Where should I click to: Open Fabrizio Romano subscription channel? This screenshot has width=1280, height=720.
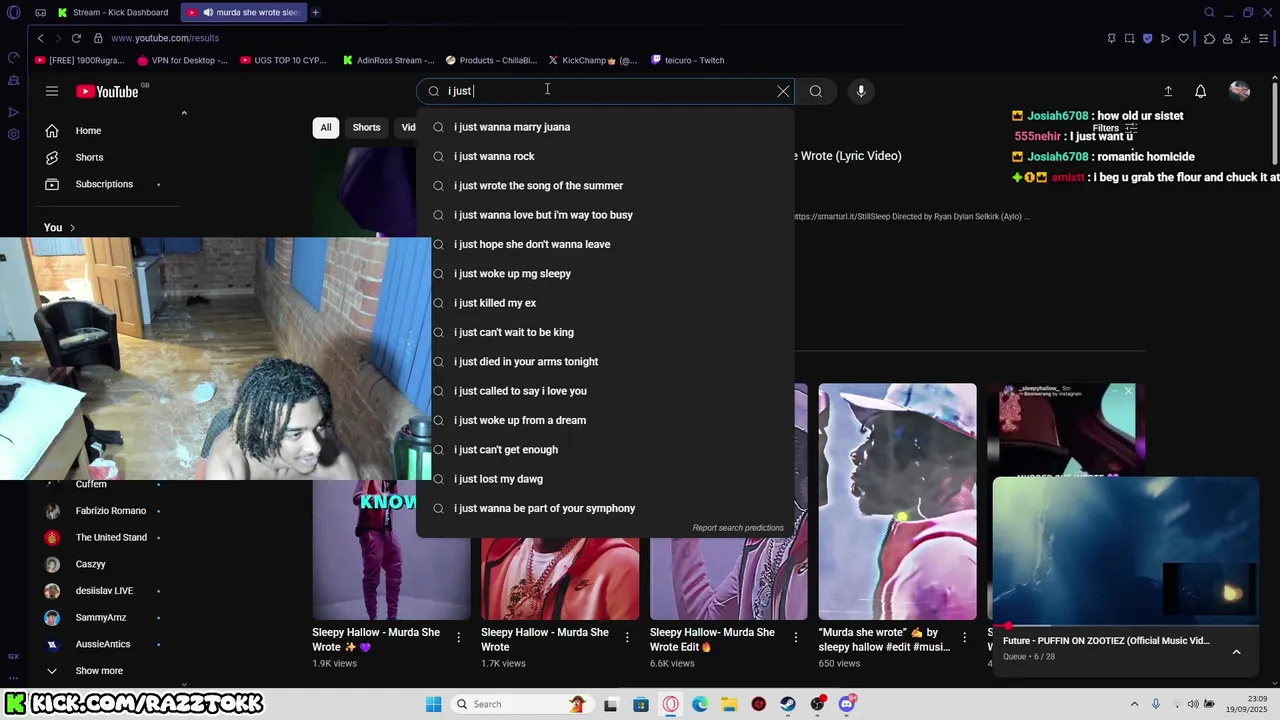pyautogui.click(x=110, y=511)
